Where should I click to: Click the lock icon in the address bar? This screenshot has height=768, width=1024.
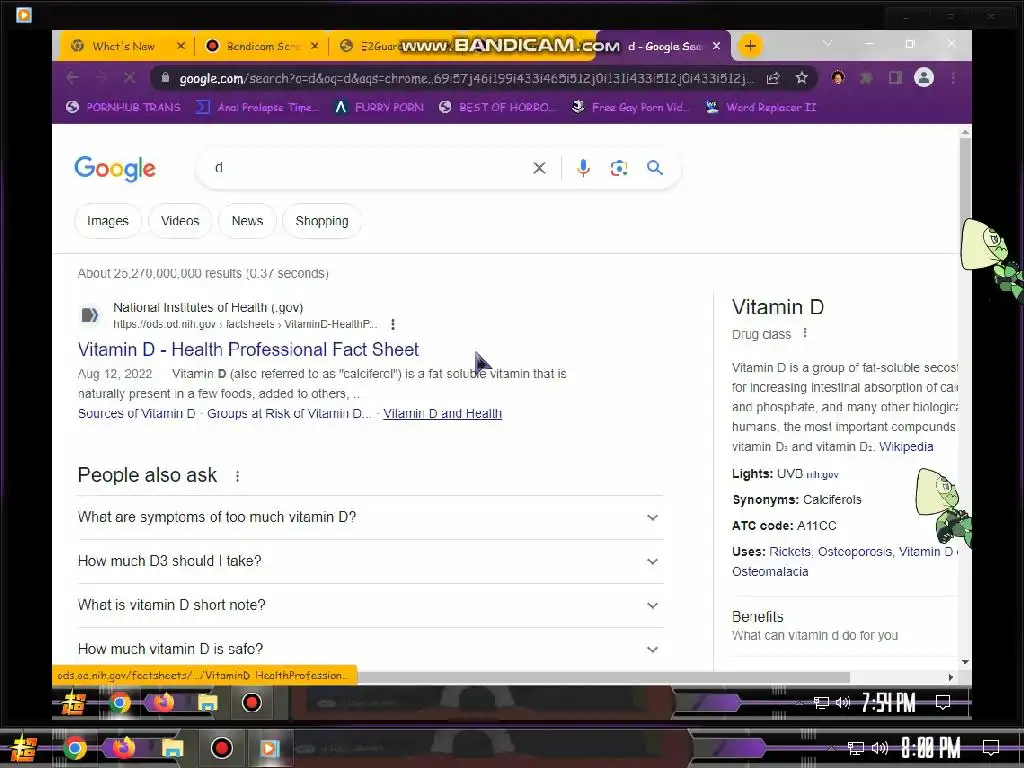coord(165,78)
